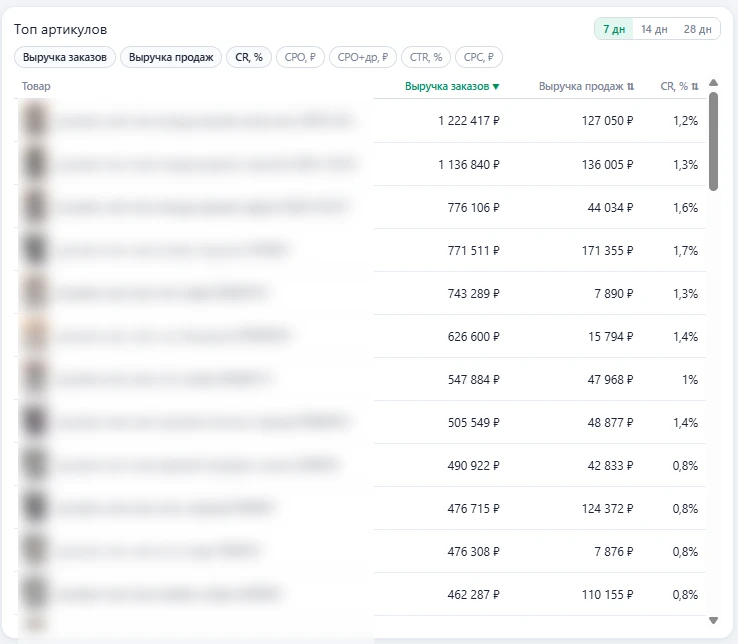Open product thumbnail in 1 136 840 ₽ row
The image size is (738, 644).
pyautogui.click(x=35, y=164)
